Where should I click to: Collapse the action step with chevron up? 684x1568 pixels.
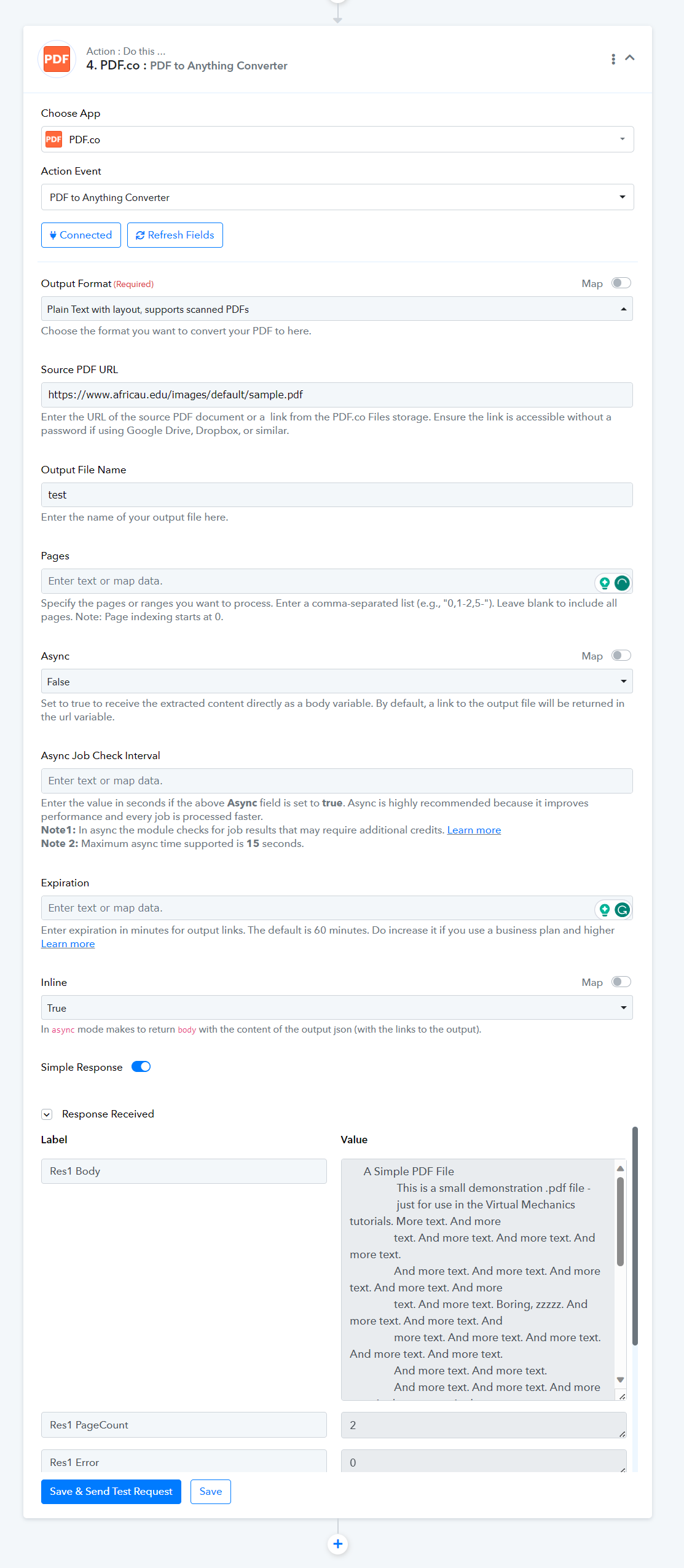629,58
